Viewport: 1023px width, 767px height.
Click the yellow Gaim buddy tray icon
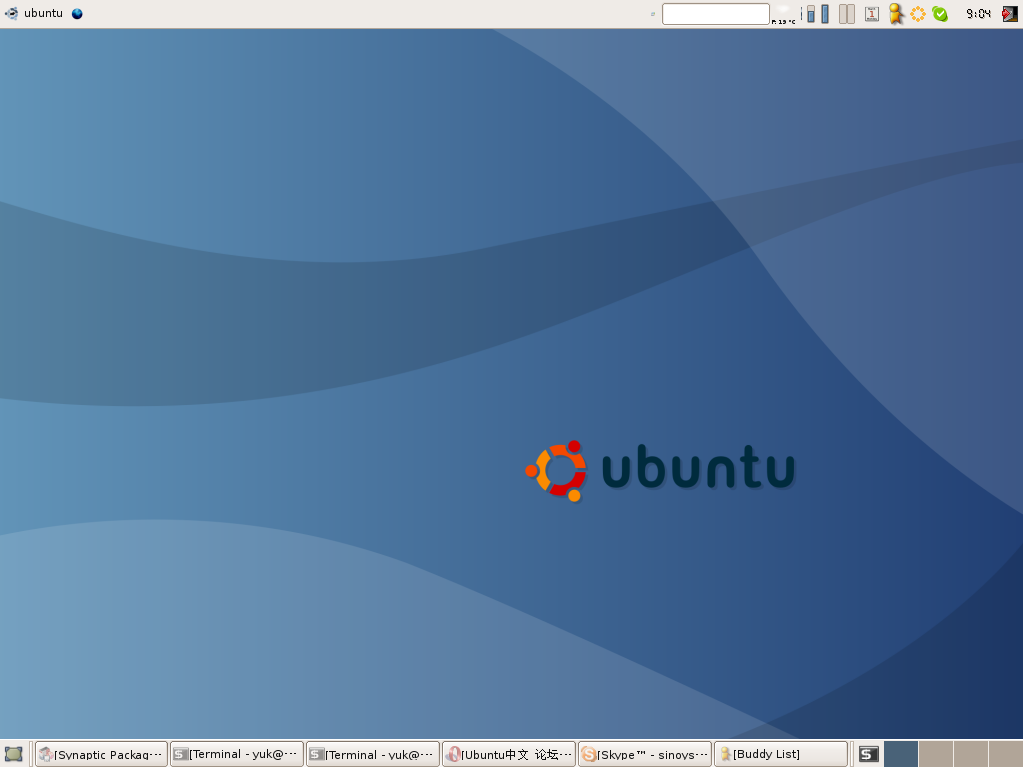coord(896,14)
